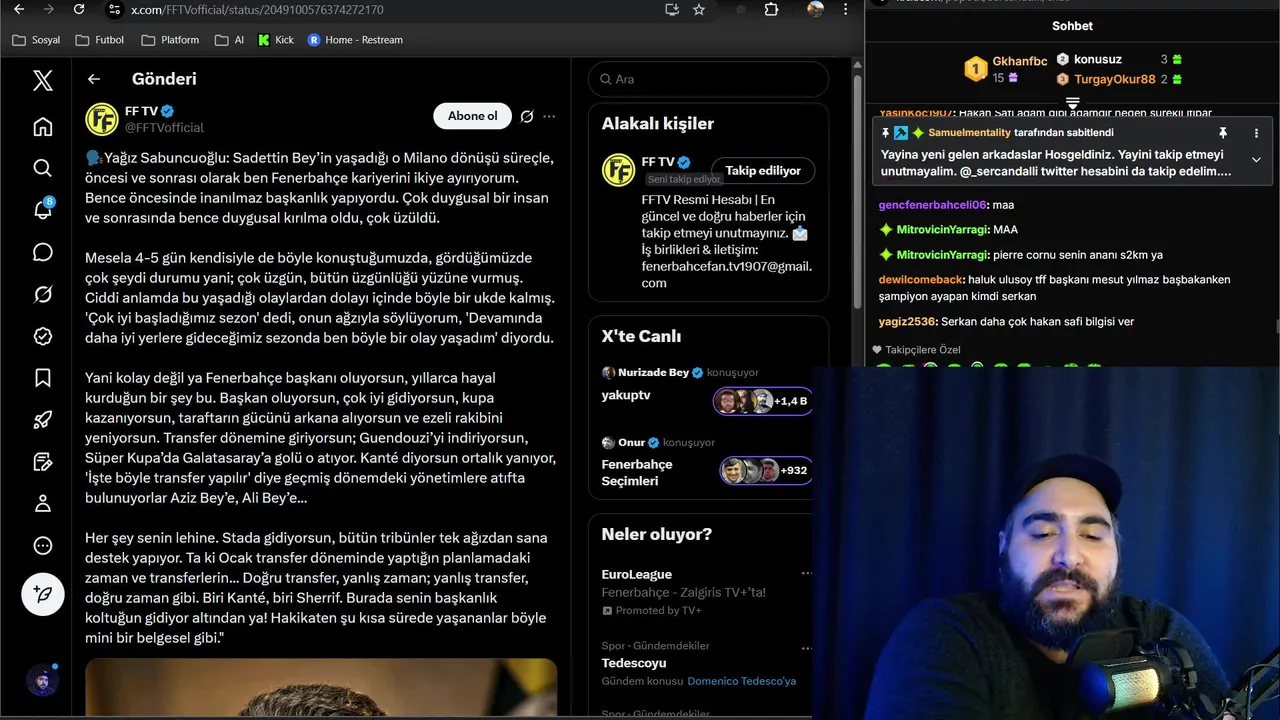Image resolution: width=1280 pixels, height=720 pixels.
Task: Open the account avatar at sidebar bottom
Action: pyautogui.click(x=42, y=682)
